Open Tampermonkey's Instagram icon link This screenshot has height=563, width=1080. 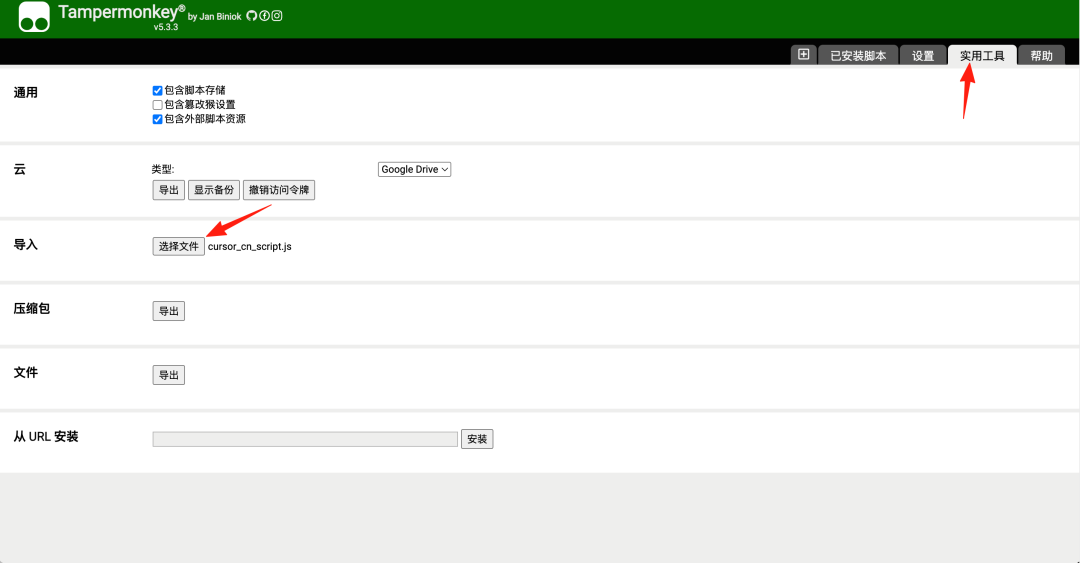tap(277, 16)
